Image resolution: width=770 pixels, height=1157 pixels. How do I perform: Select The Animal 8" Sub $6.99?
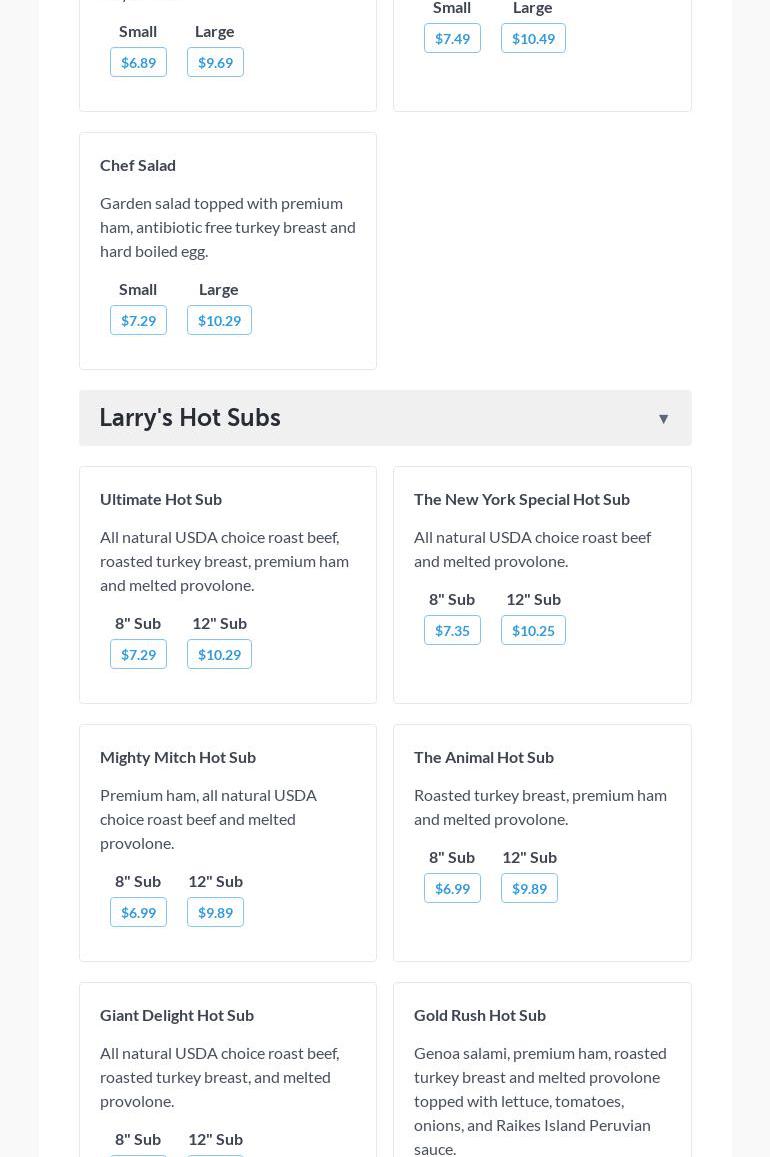point(452,889)
